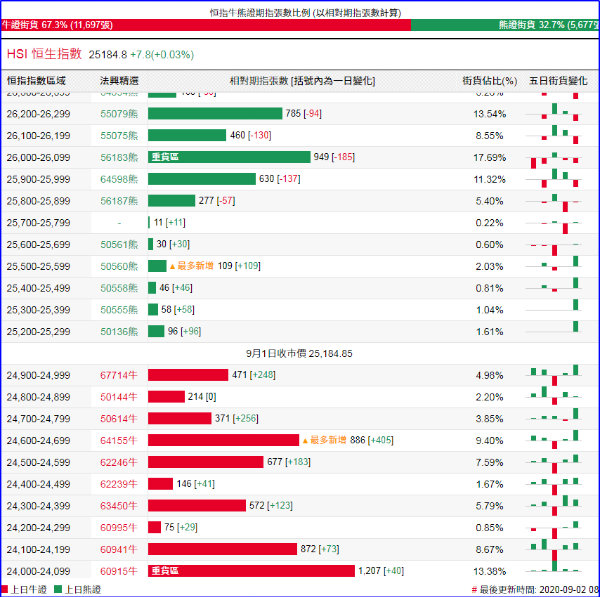Screen dimensions: 600x597
Task: Click the red bar for 24,100-24,199
Action: click(x=222, y=549)
